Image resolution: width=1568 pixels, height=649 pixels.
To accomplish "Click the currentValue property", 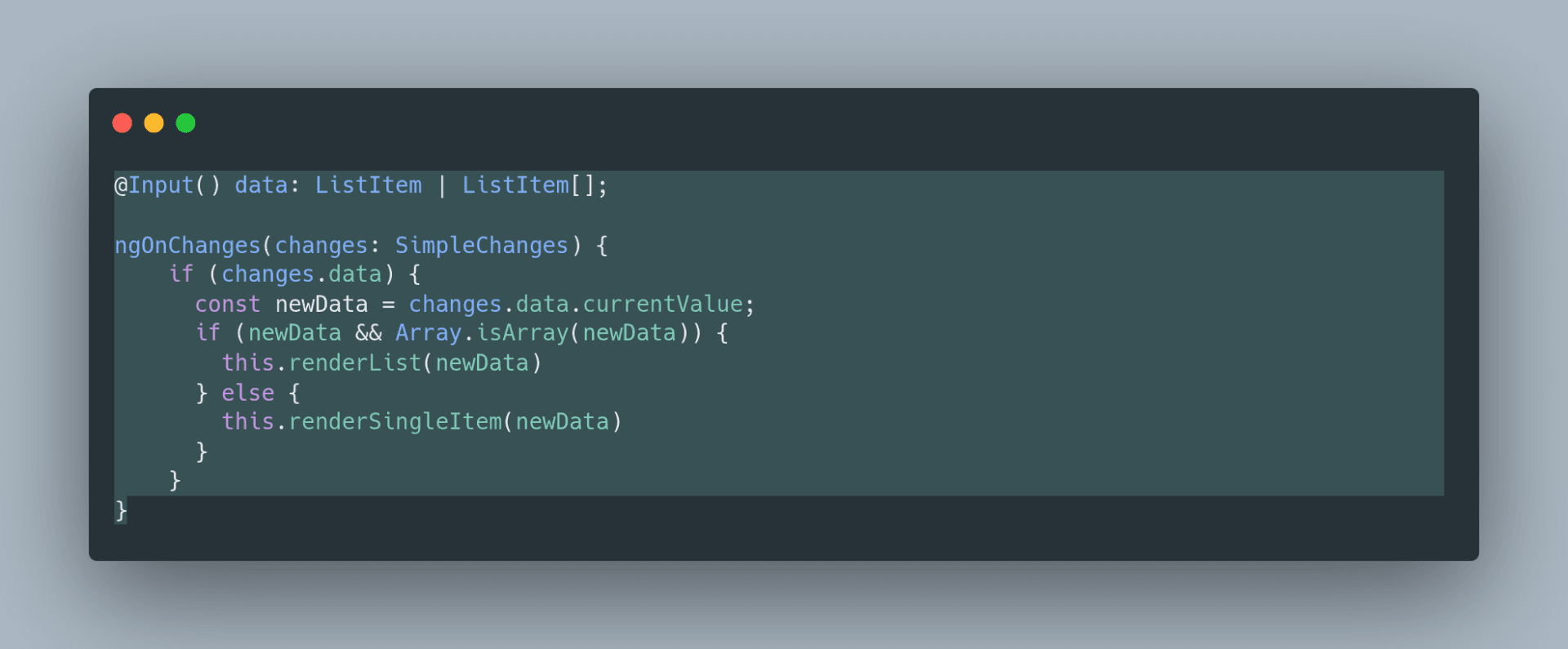I will tap(662, 304).
